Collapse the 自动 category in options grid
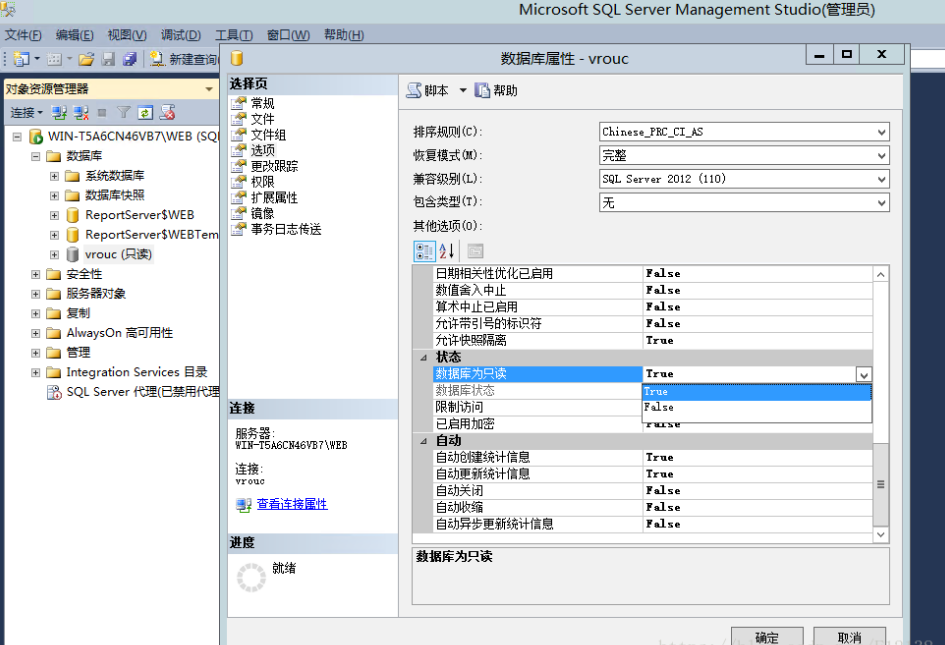Image resolution: width=945 pixels, height=645 pixels. [423, 441]
